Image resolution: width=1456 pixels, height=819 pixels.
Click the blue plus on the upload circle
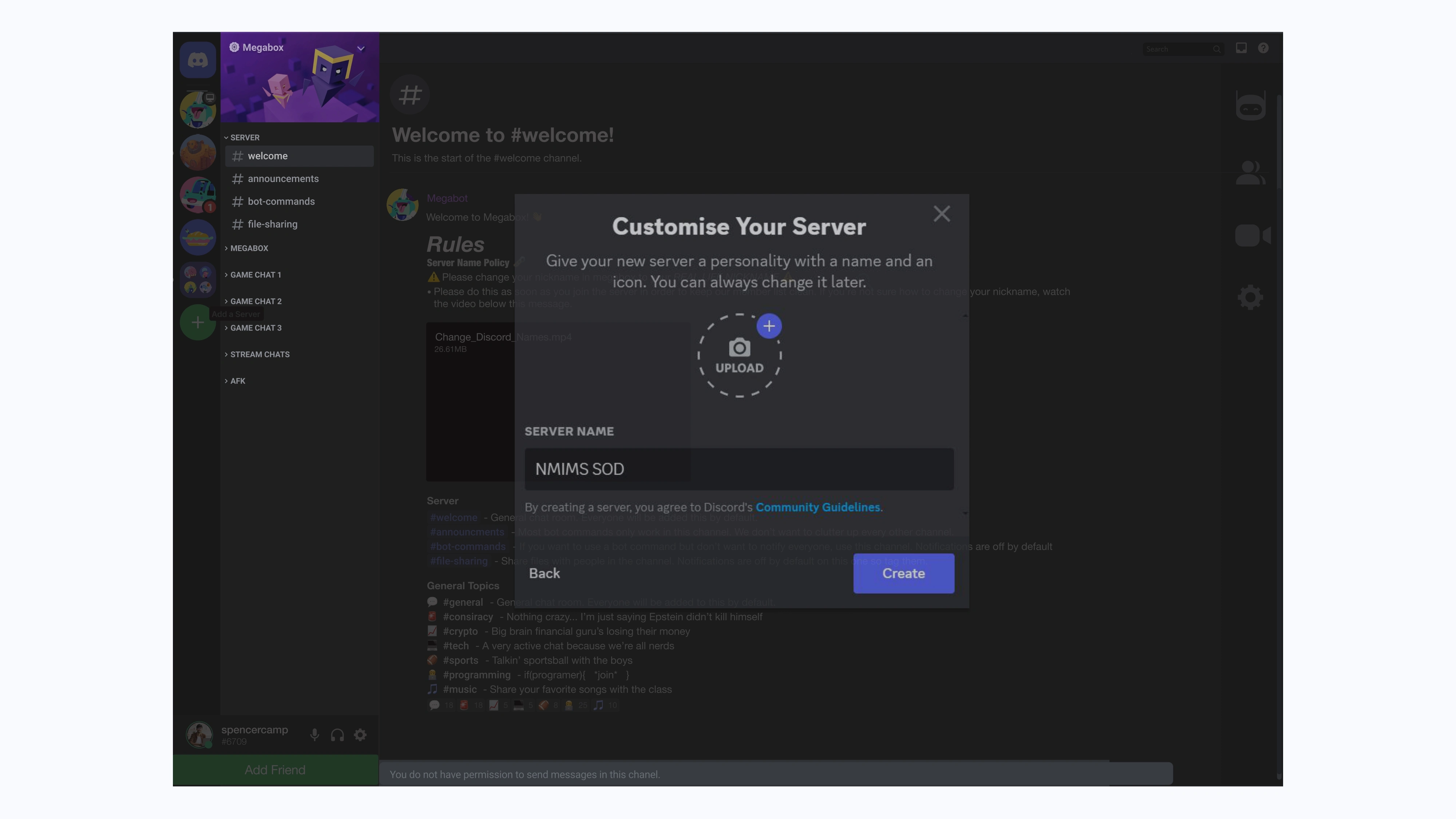click(769, 326)
